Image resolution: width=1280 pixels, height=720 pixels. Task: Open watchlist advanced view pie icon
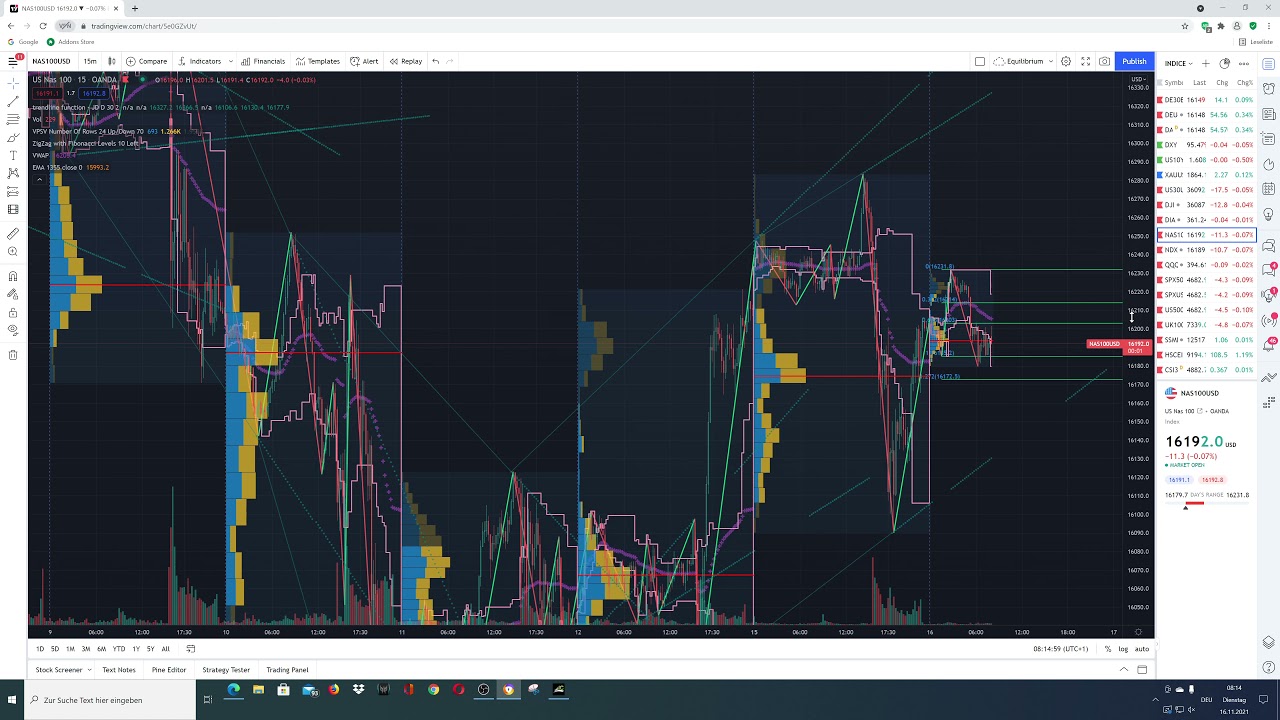point(1225,63)
